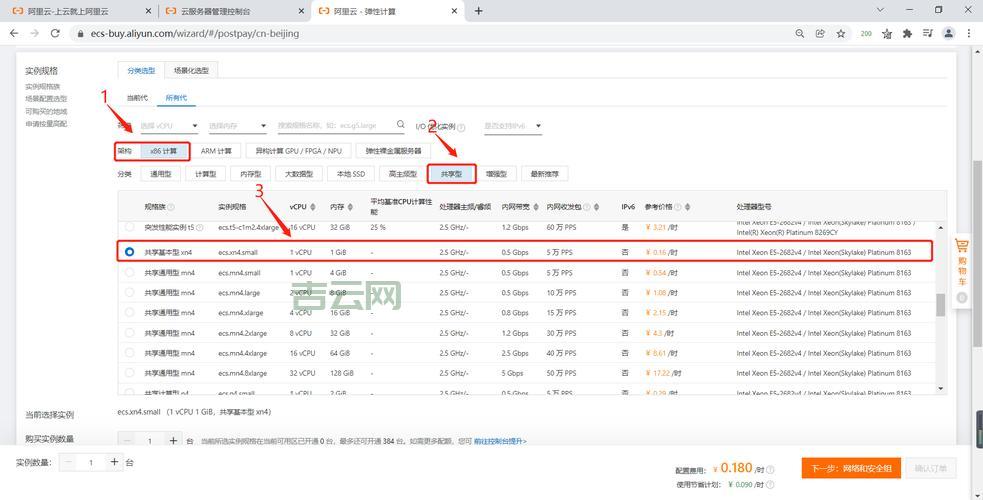The width and height of the screenshot is (983, 500).
Task: Click help icon beside I/O 优化实例
Action: pos(461,127)
